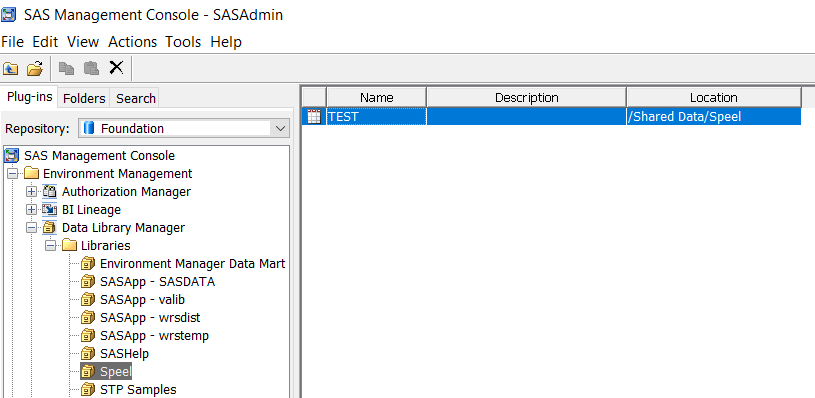Collapse the Data Library Manager node

[x=32, y=228]
